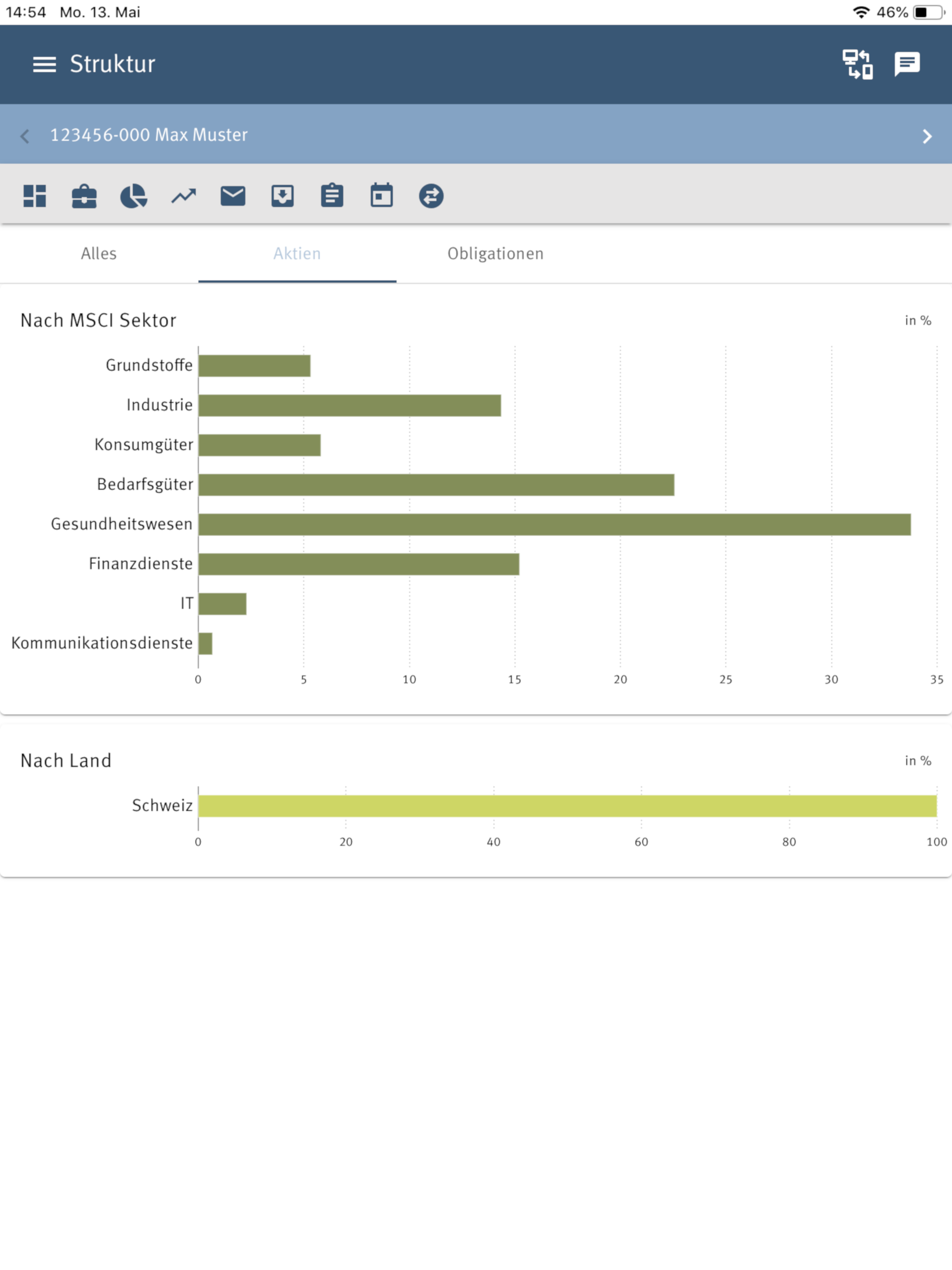
Task: Select account 123456-000 Max Muster
Action: click(x=149, y=135)
